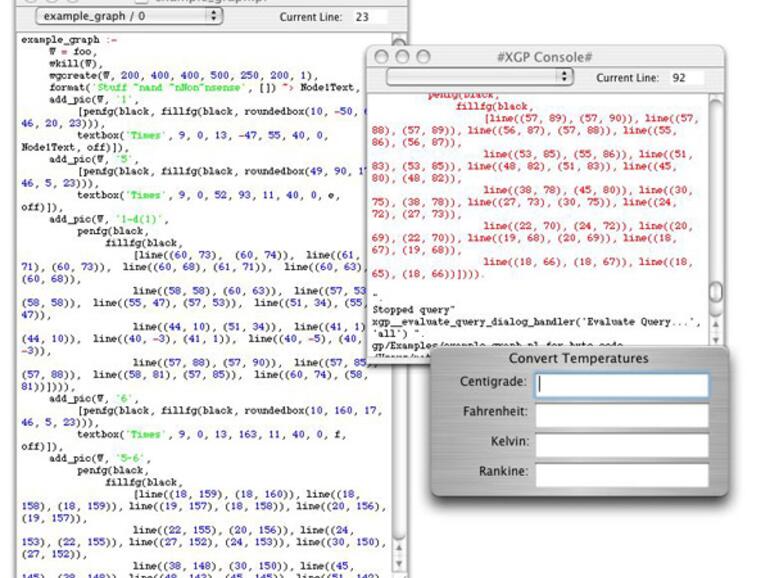Click the Current Line field showing 92
Viewport: 770px width, 578px height.
683,78
